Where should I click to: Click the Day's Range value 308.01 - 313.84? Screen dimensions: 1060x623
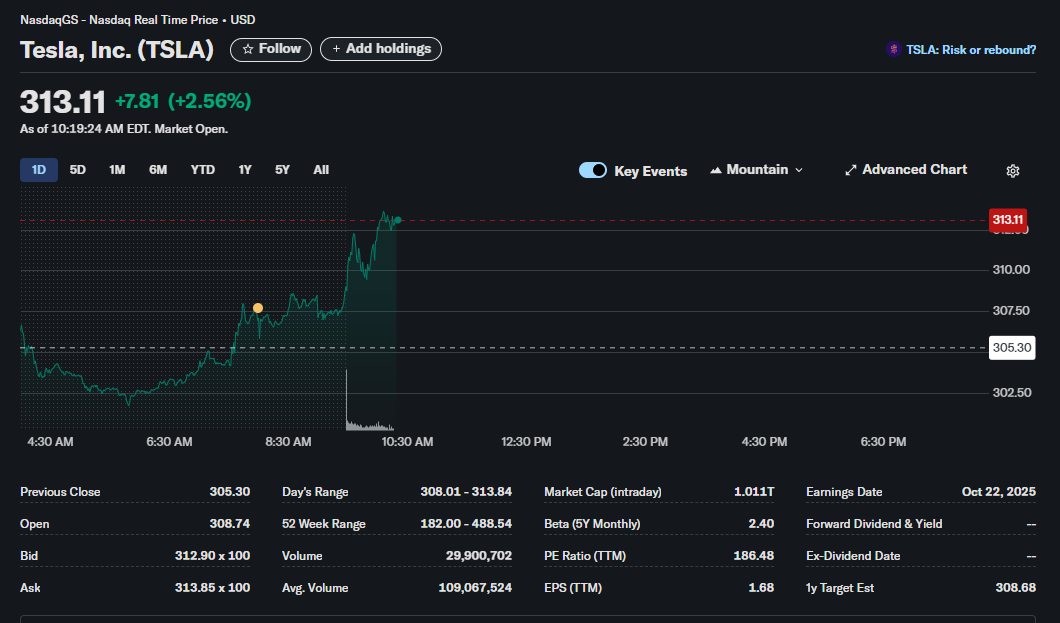coord(466,492)
